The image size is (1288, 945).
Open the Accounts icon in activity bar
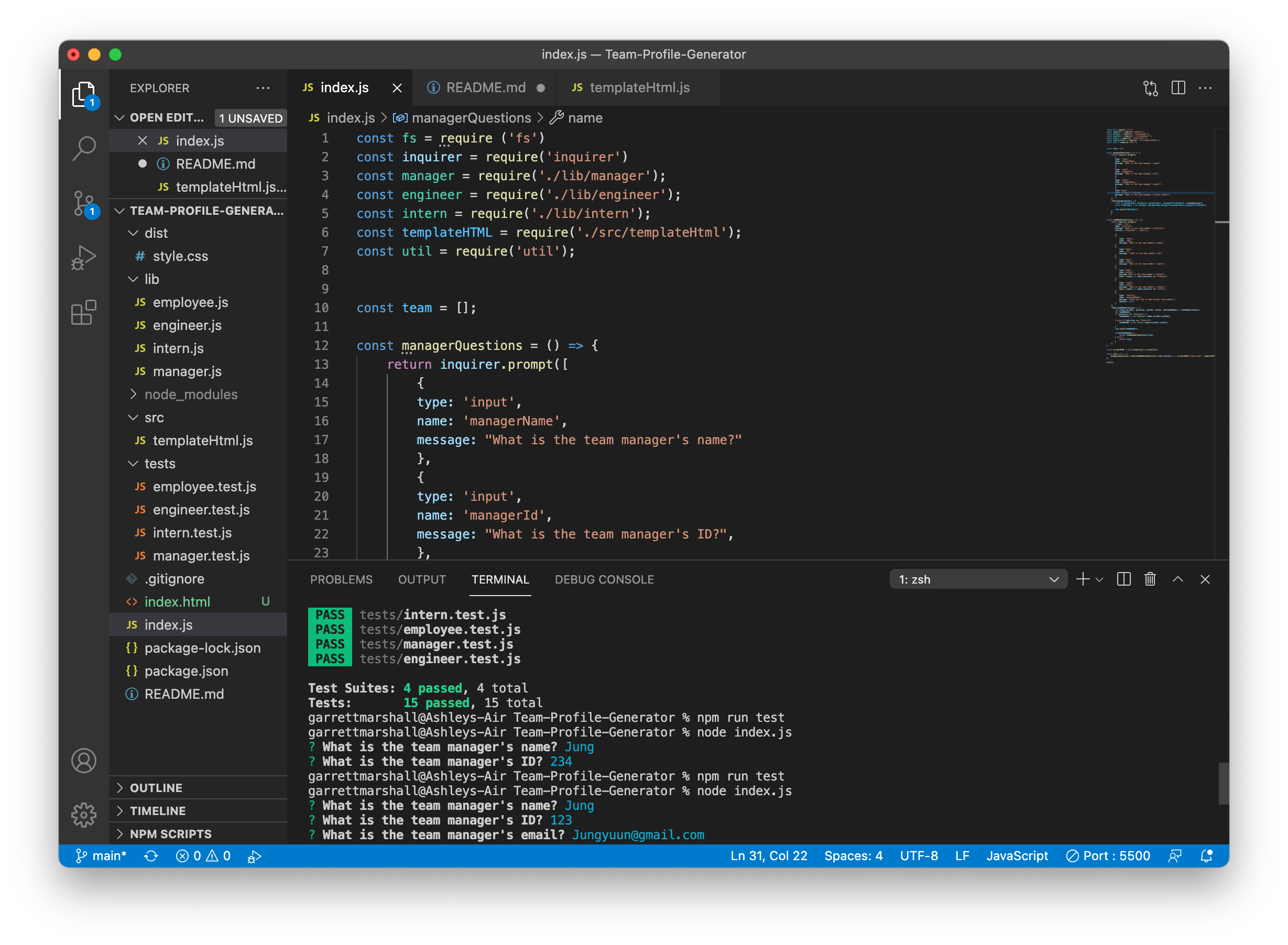(84, 761)
